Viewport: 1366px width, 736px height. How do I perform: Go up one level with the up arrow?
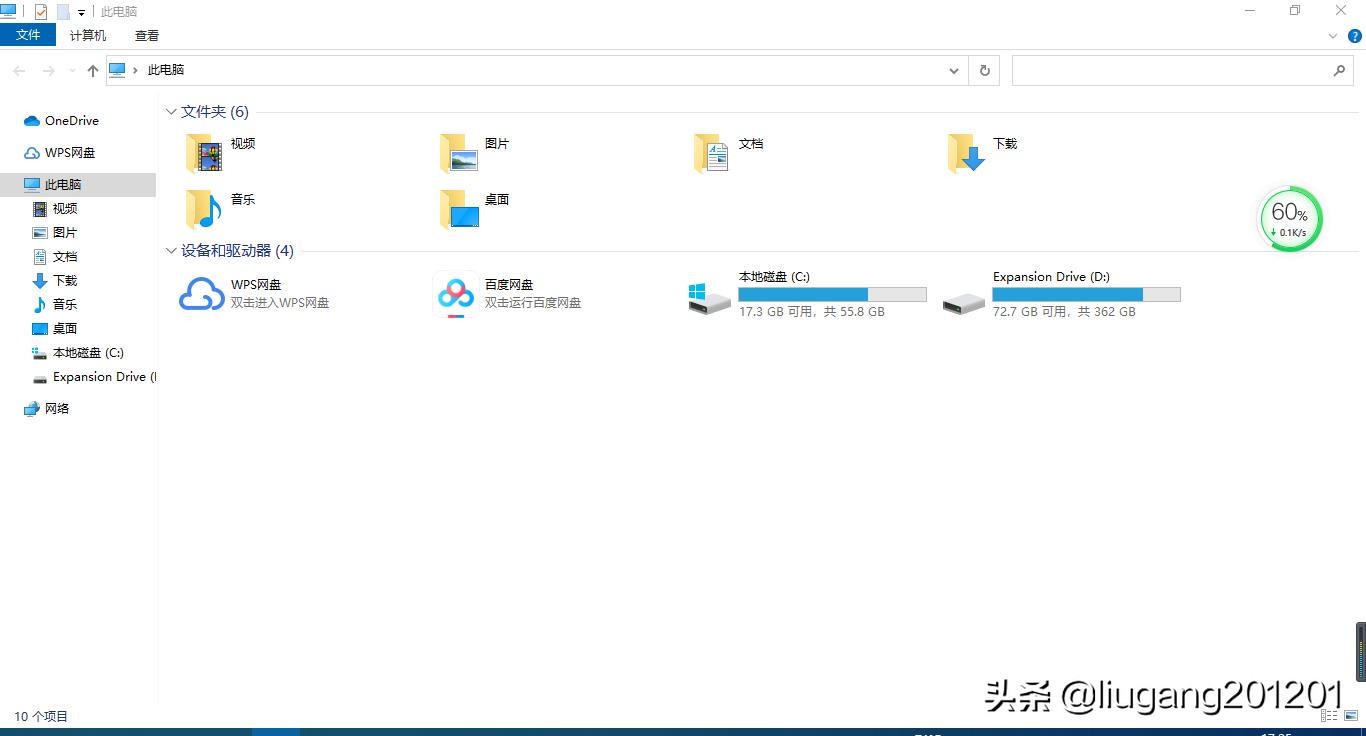tap(93, 70)
